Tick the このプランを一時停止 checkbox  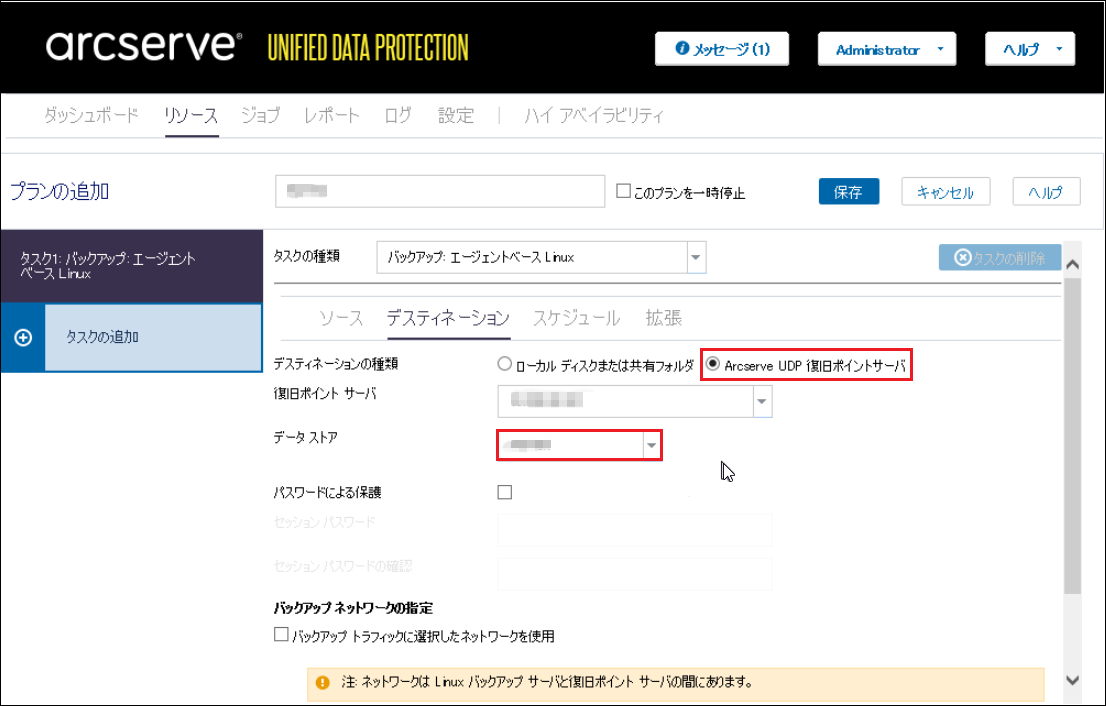[x=623, y=191]
